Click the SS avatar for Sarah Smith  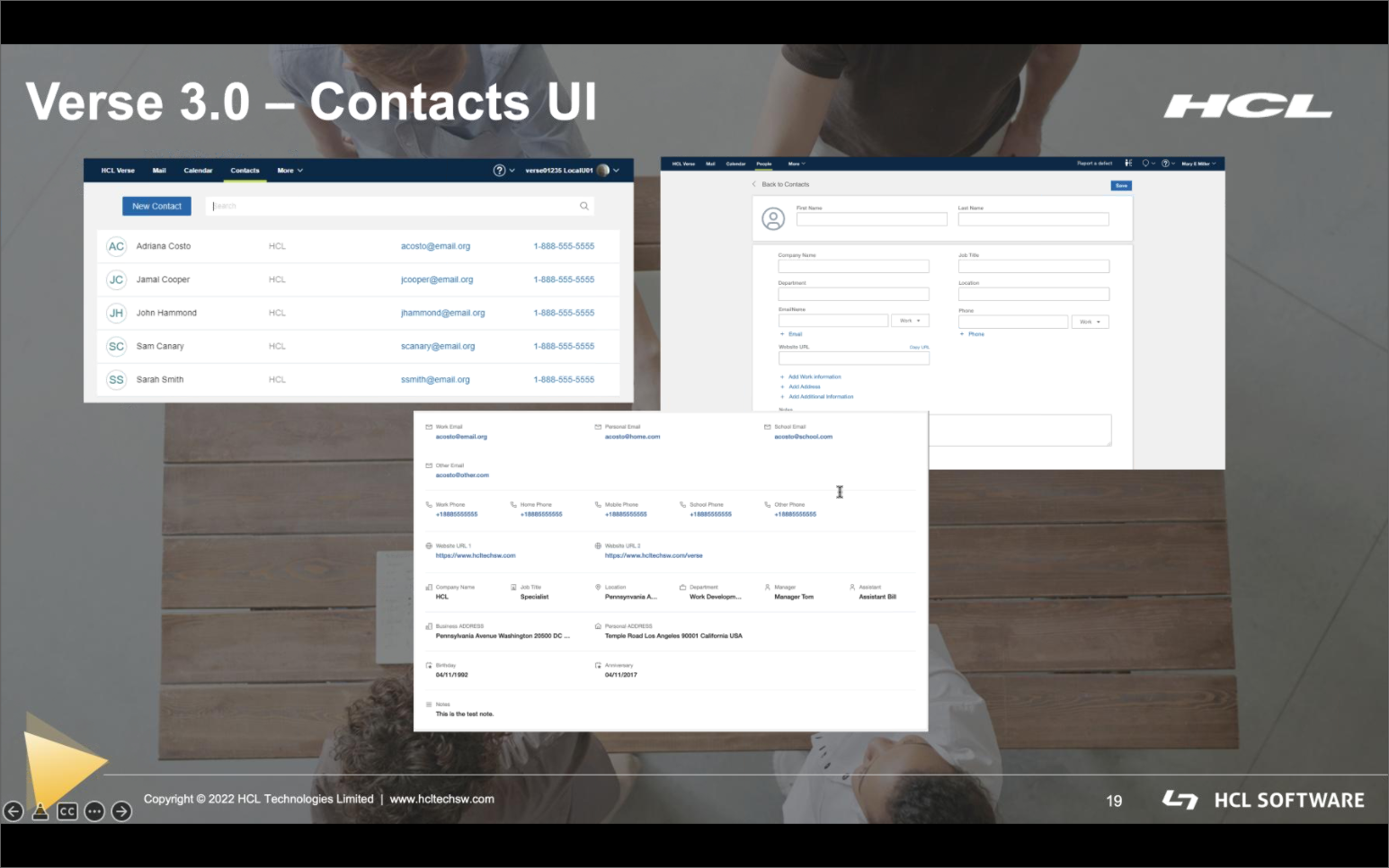116,379
